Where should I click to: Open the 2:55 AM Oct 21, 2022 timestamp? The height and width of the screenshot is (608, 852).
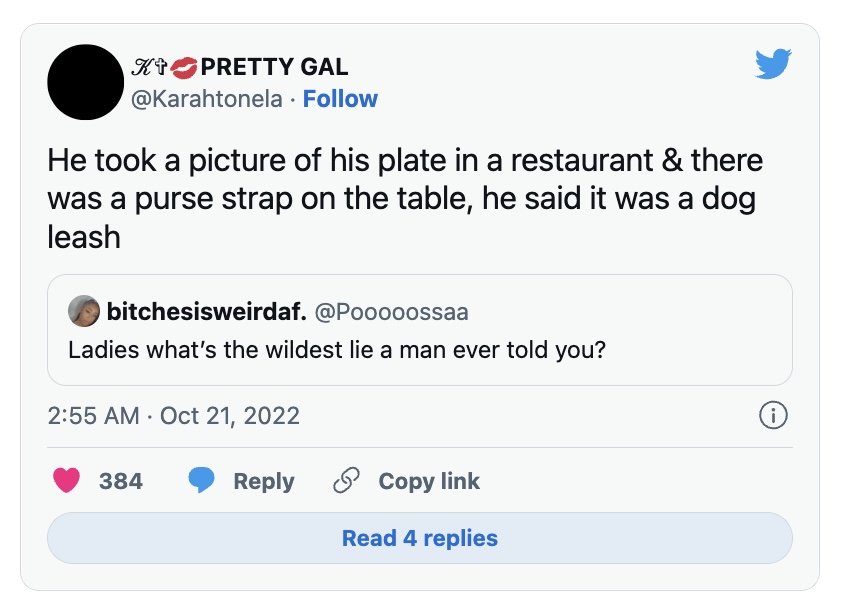point(174,415)
